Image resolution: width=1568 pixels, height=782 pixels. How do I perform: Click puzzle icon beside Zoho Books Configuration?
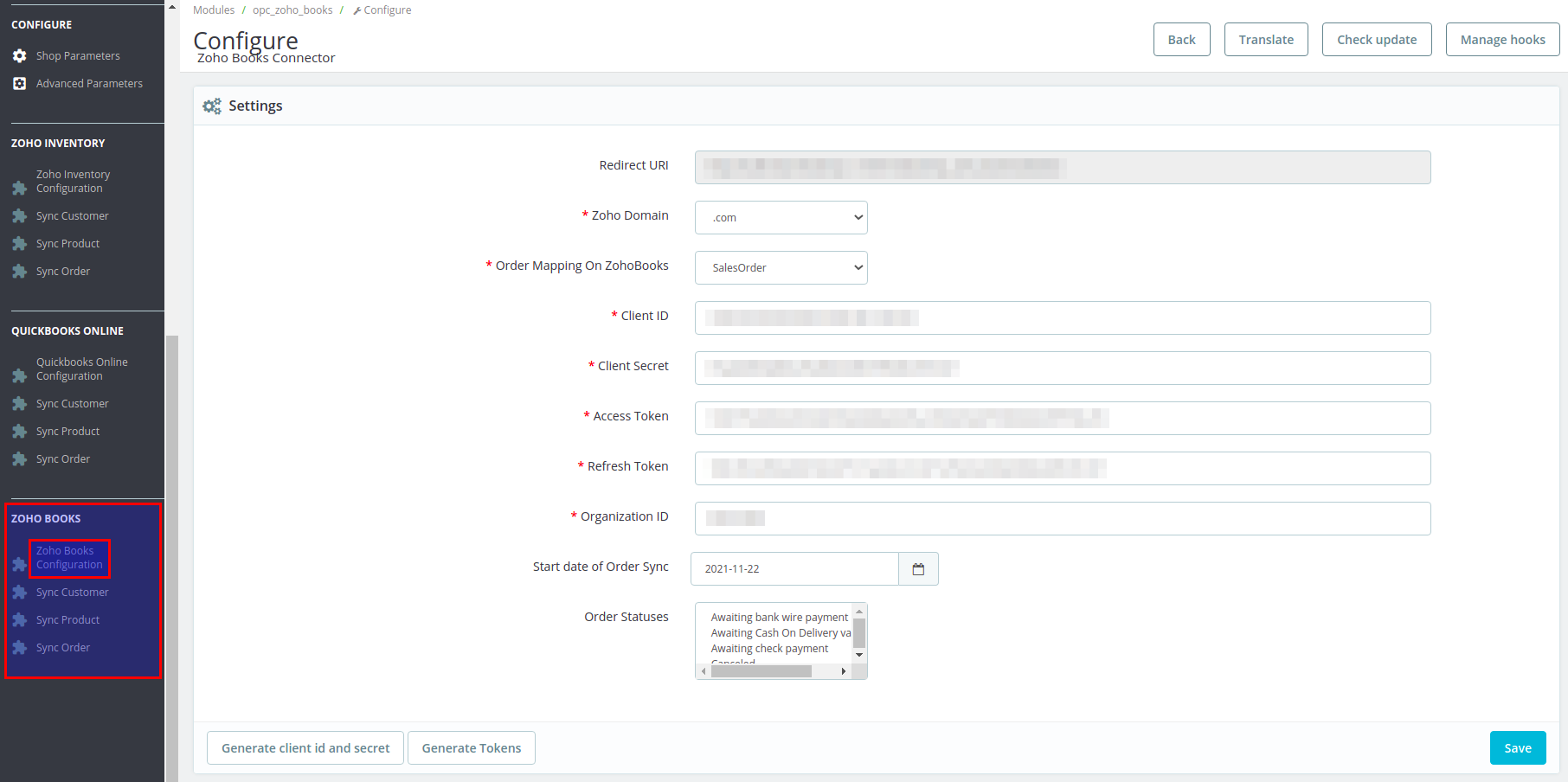pyautogui.click(x=19, y=564)
